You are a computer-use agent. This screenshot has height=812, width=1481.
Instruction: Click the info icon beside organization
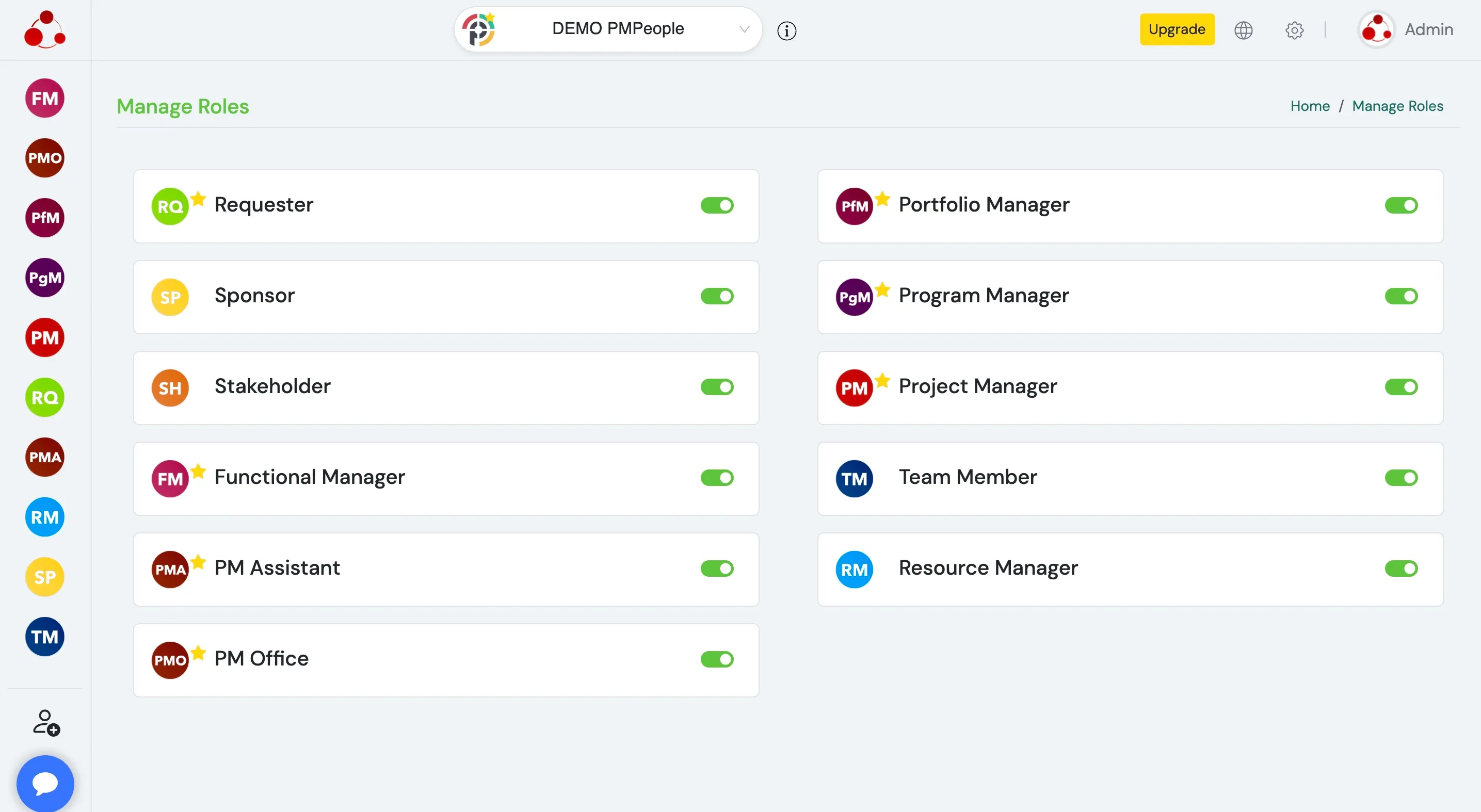tap(786, 30)
